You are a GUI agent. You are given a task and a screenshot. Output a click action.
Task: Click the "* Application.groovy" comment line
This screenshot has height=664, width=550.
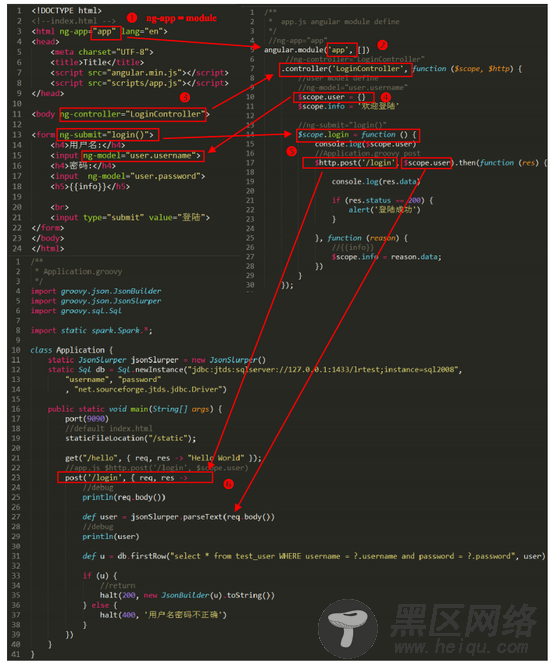(x=78, y=271)
